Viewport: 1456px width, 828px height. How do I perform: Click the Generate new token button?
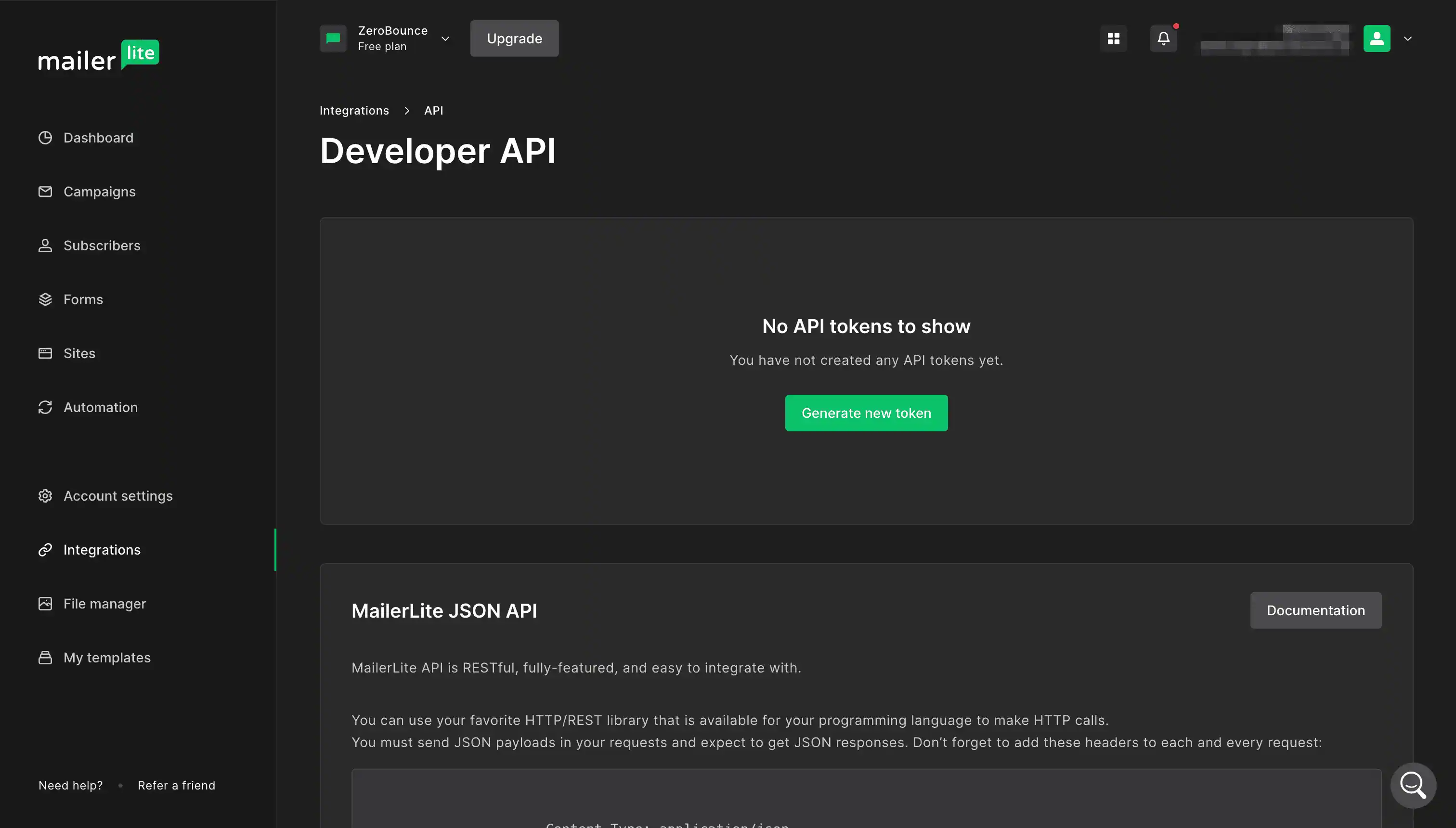point(866,413)
